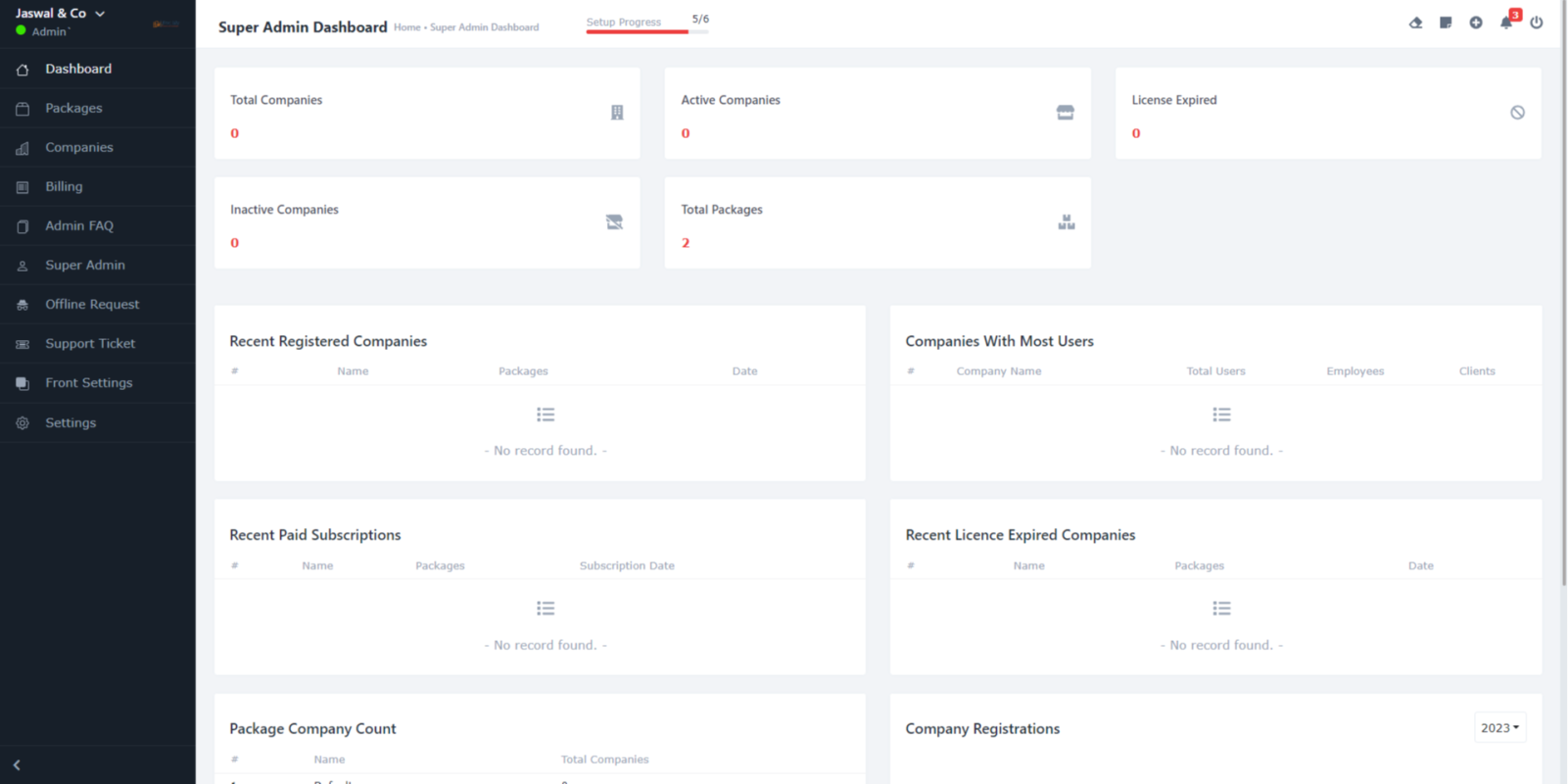
Task: Open the 2023 year dropdown
Action: click(x=1499, y=728)
